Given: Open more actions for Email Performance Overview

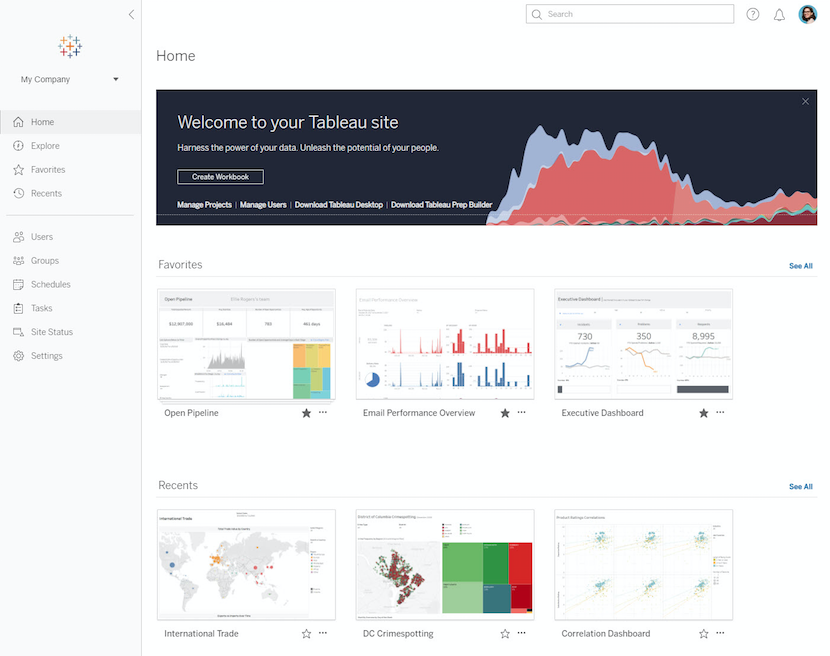Looking at the screenshot, I should [521, 412].
